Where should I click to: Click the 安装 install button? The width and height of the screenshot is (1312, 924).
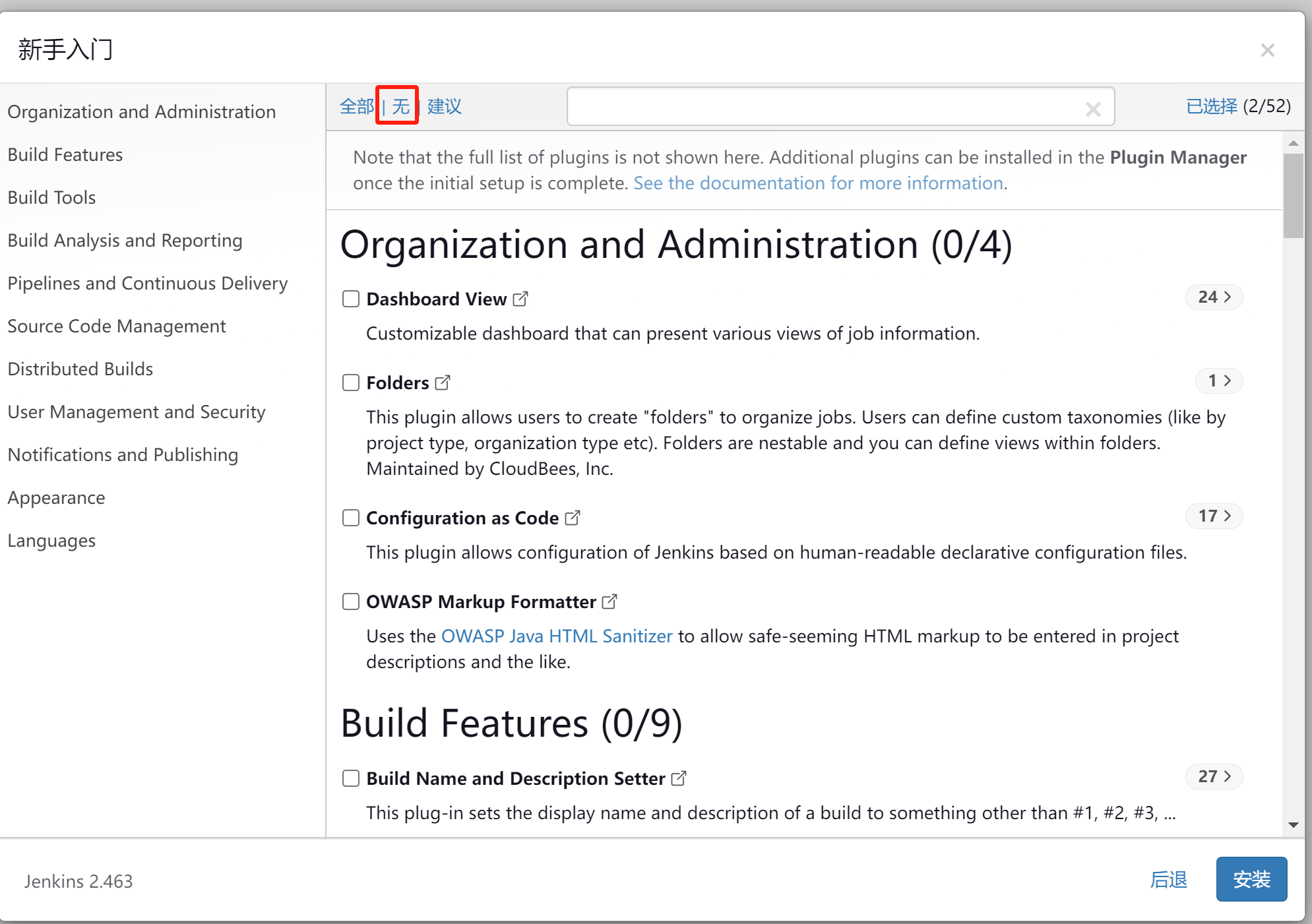[x=1251, y=878]
